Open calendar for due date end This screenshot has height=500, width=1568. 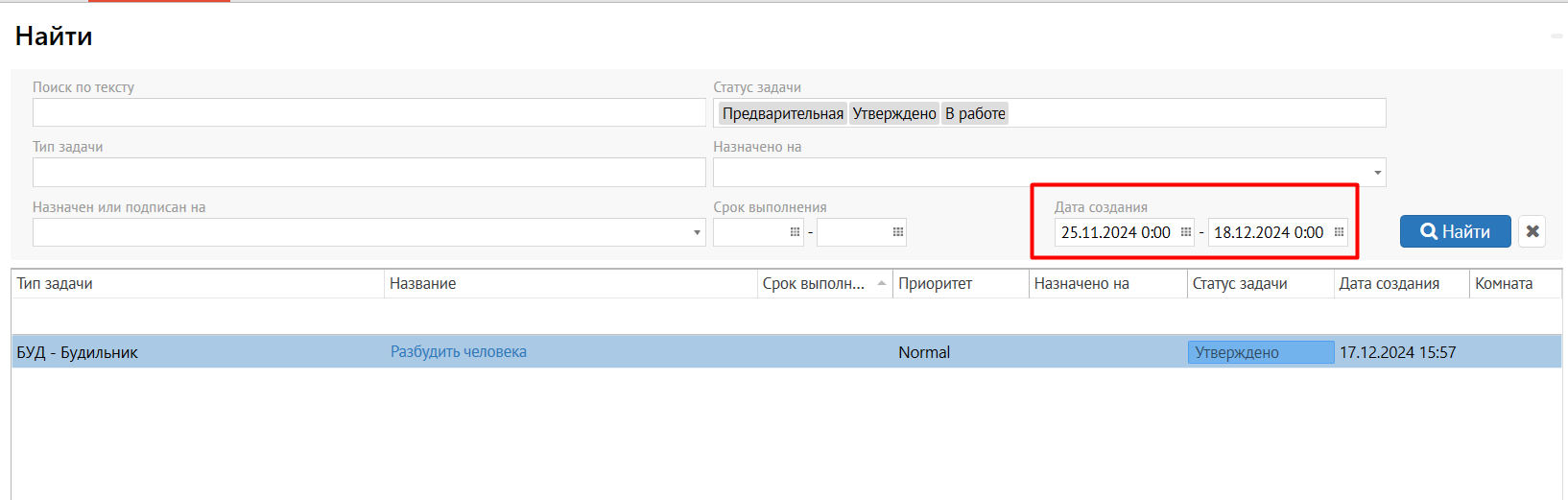898,232
